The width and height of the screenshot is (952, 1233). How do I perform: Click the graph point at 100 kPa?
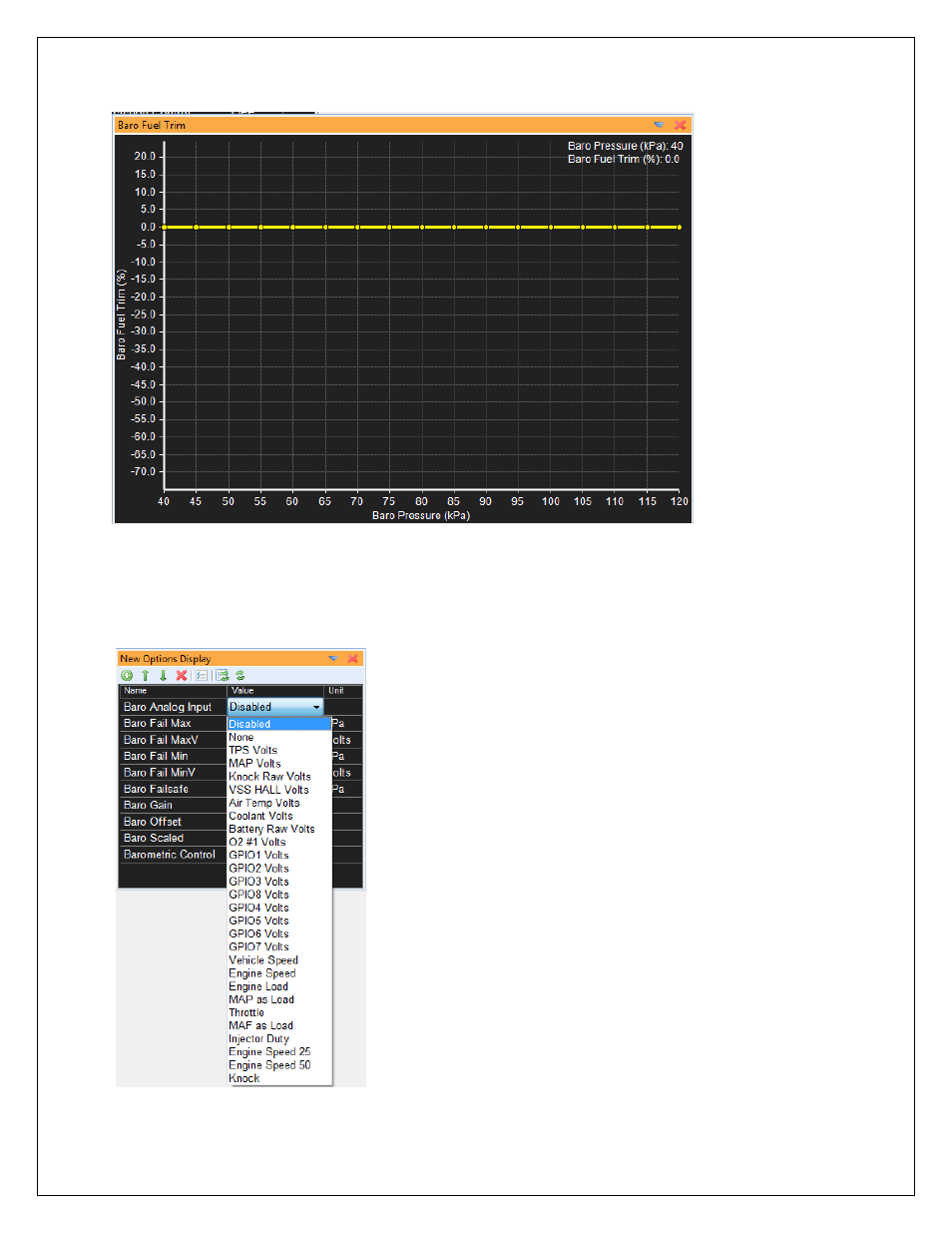[551, 228]
